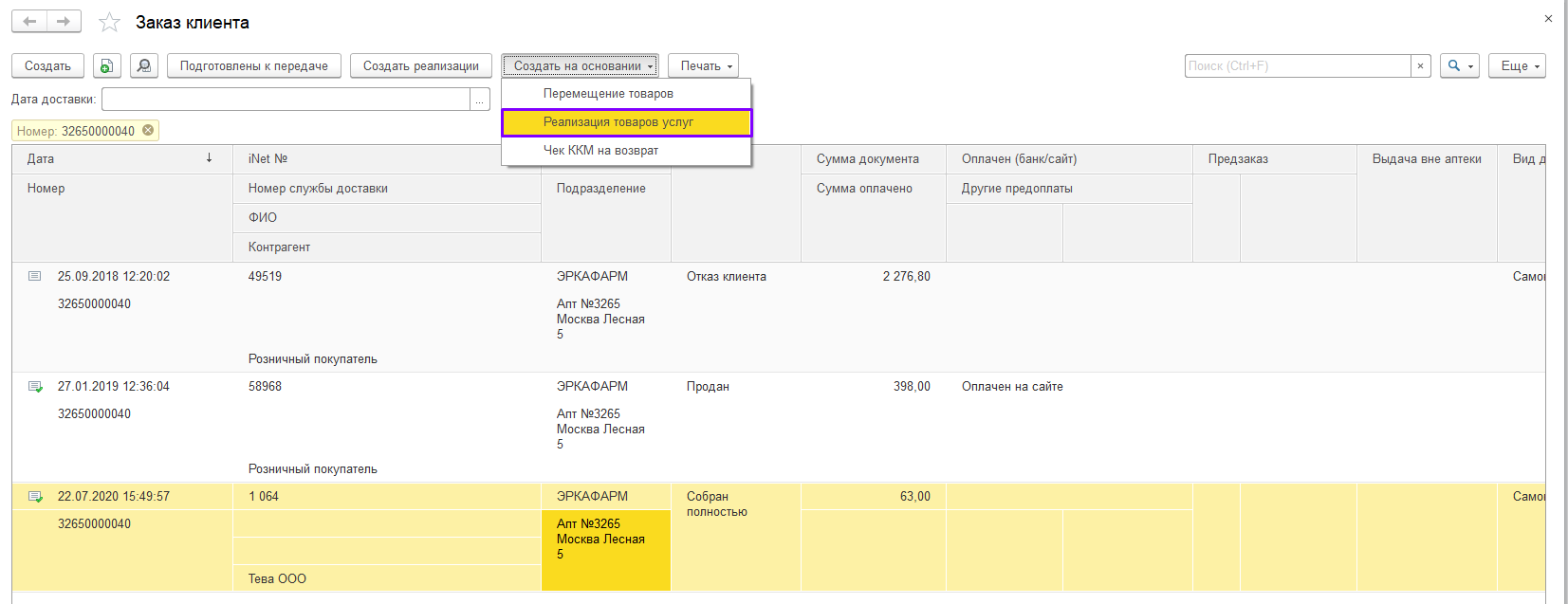Choose Реализация товаров услуг from menu
Image resolution: width=1568 pixels, height=604 pixels.
coord(618,122)
